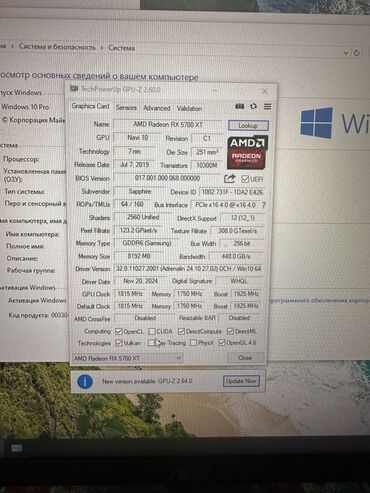Click the Lookup button
The height and width of the screenshot is (493, 370).
248,125
